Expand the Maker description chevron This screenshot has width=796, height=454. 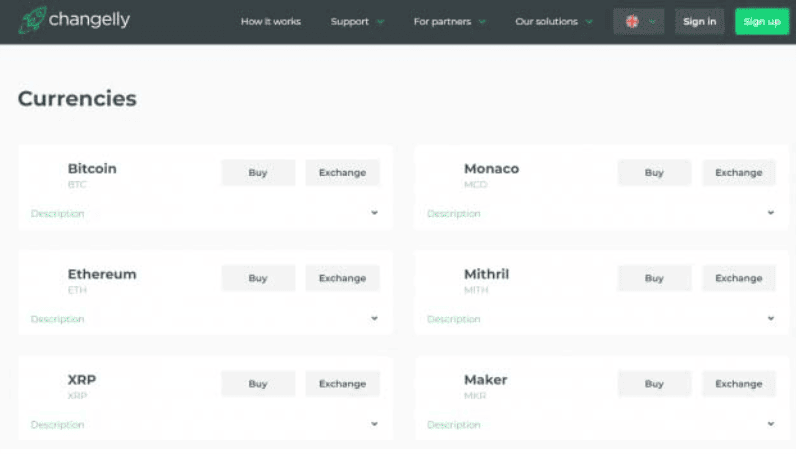(771, 424)
